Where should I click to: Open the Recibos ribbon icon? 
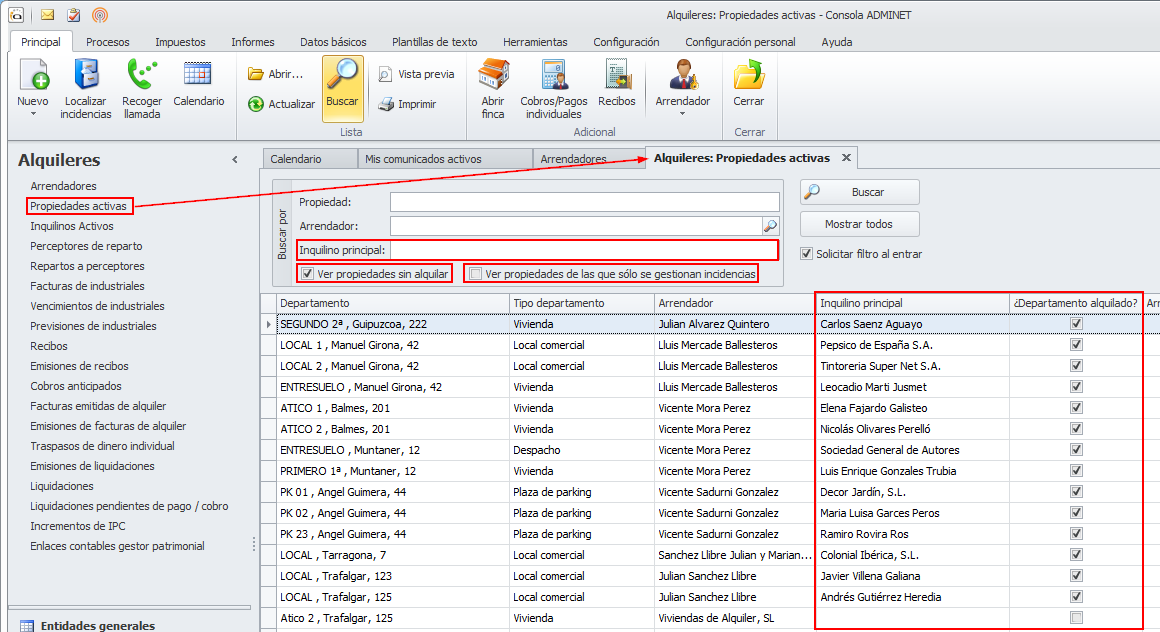coord(617,76)
